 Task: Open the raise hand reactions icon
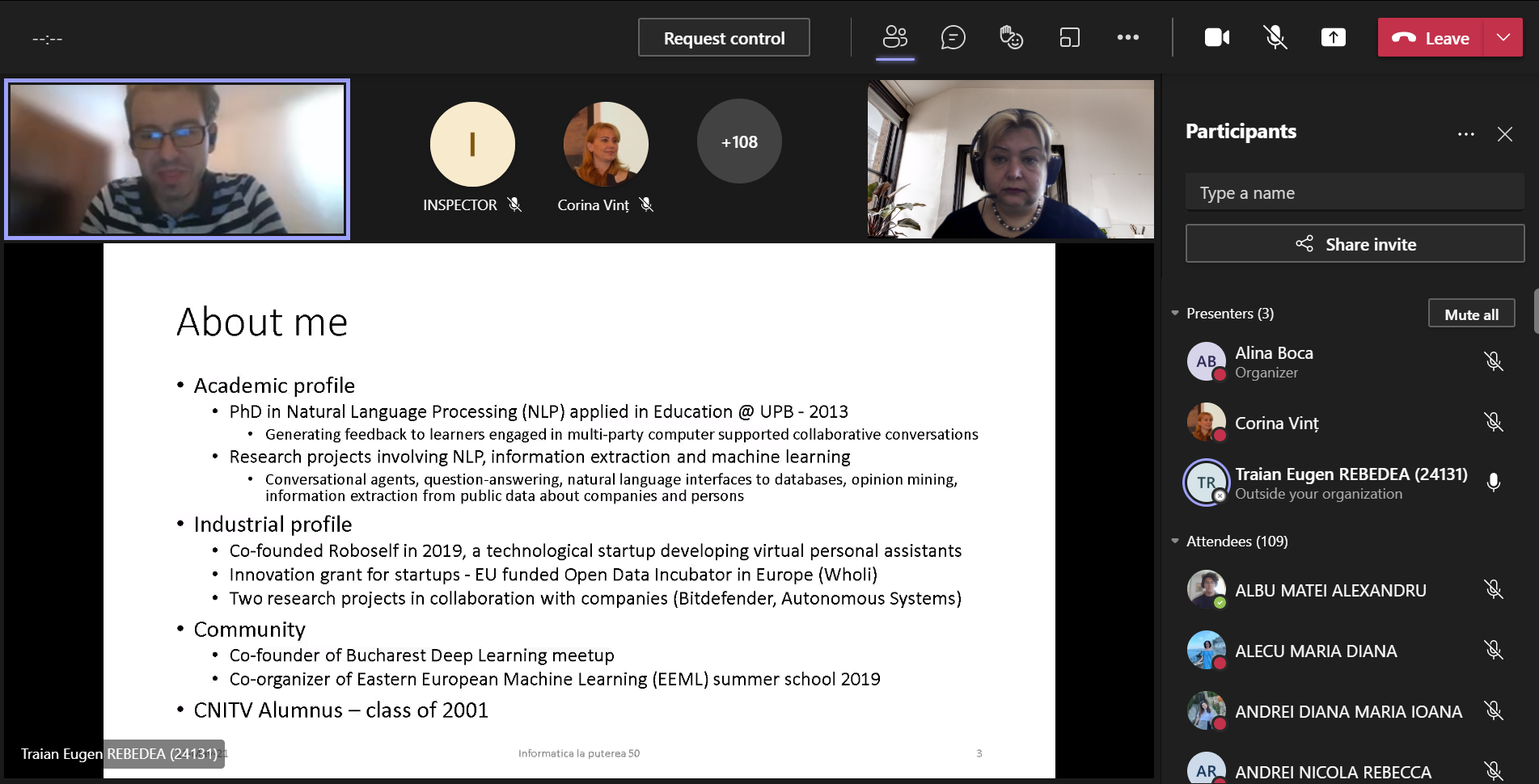(1011, 37)
